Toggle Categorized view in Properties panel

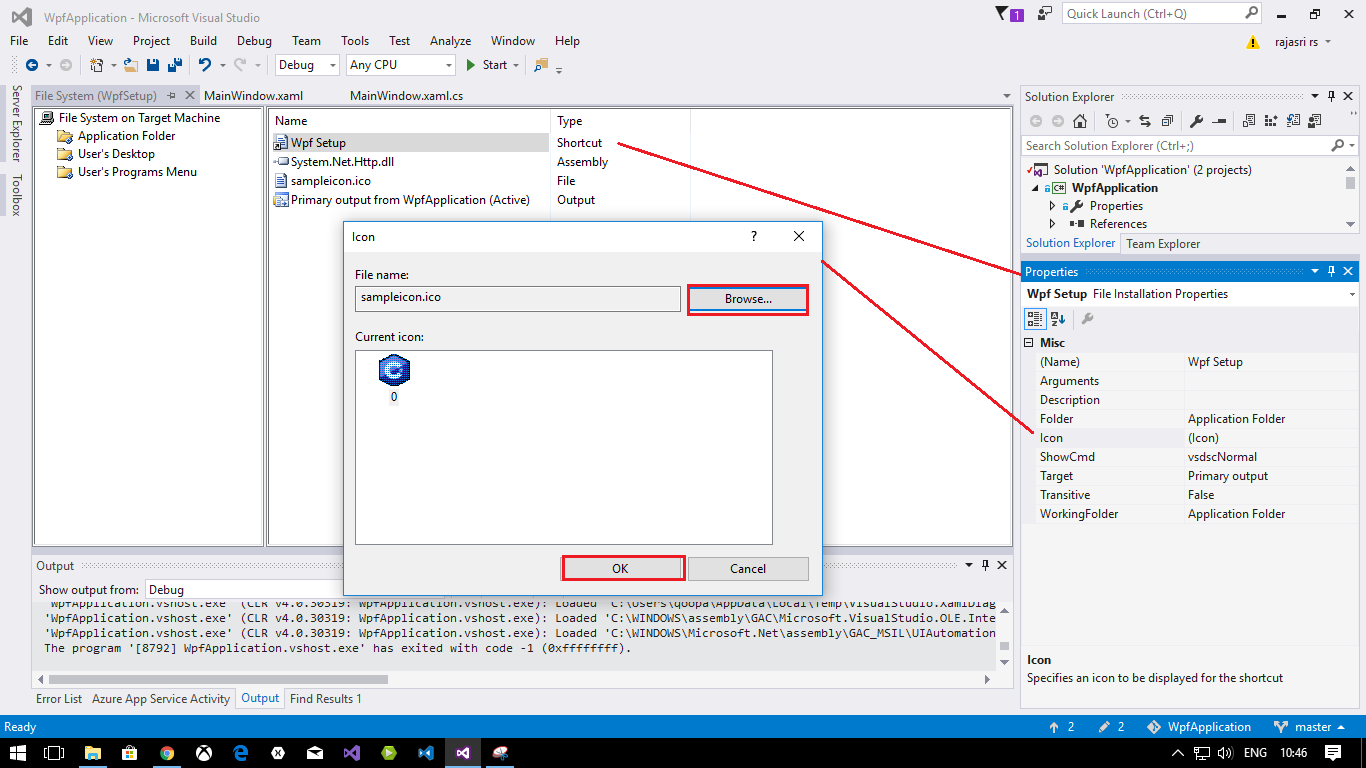[1035, 319]
